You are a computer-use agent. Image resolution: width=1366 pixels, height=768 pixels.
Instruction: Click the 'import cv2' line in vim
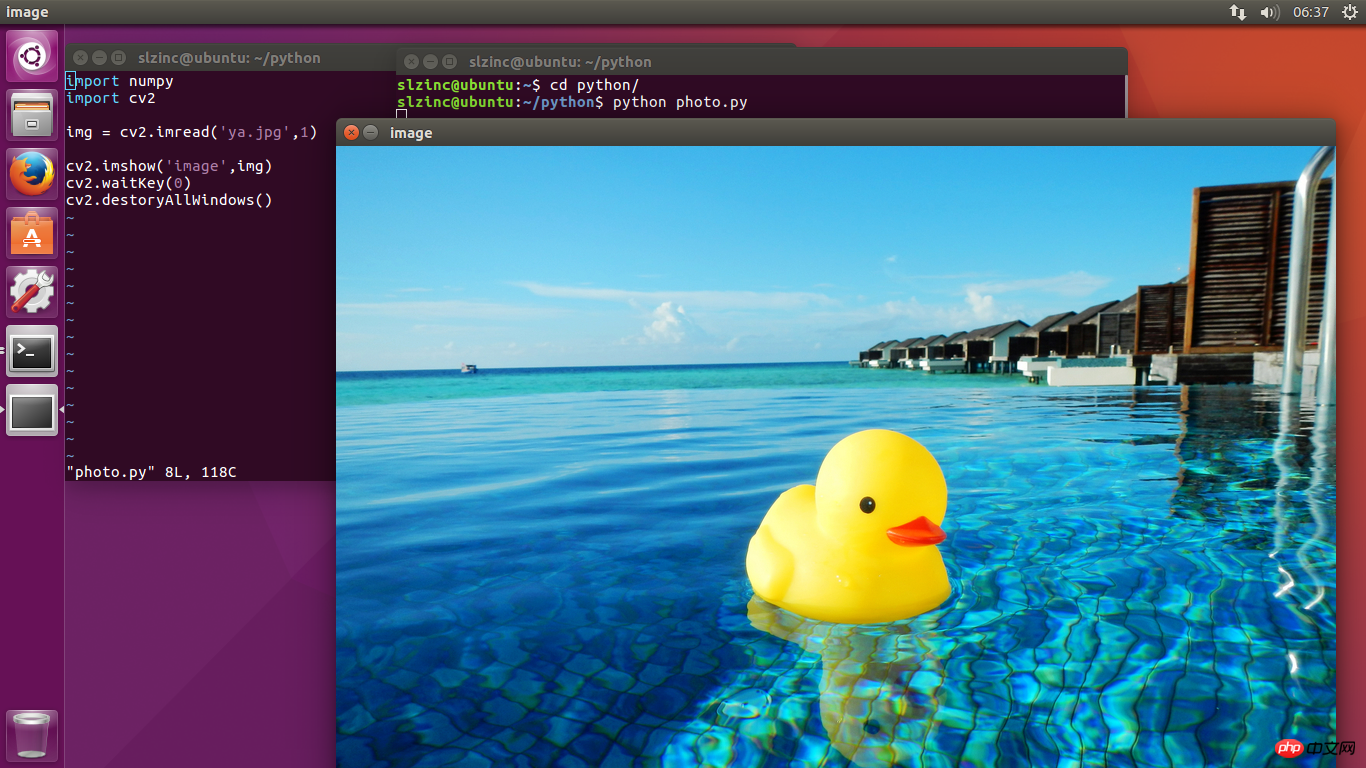[x=111, y=98]
